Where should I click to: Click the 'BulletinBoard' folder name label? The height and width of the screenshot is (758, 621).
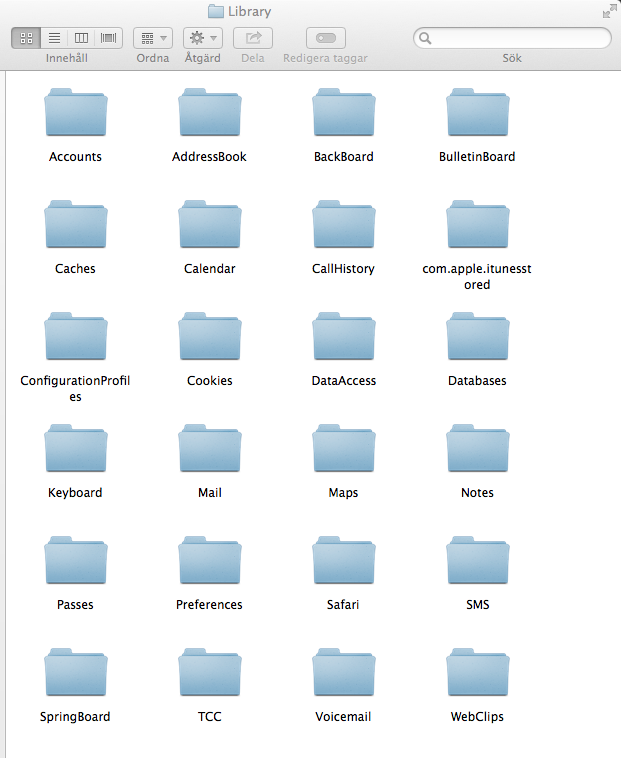[477, 157]
